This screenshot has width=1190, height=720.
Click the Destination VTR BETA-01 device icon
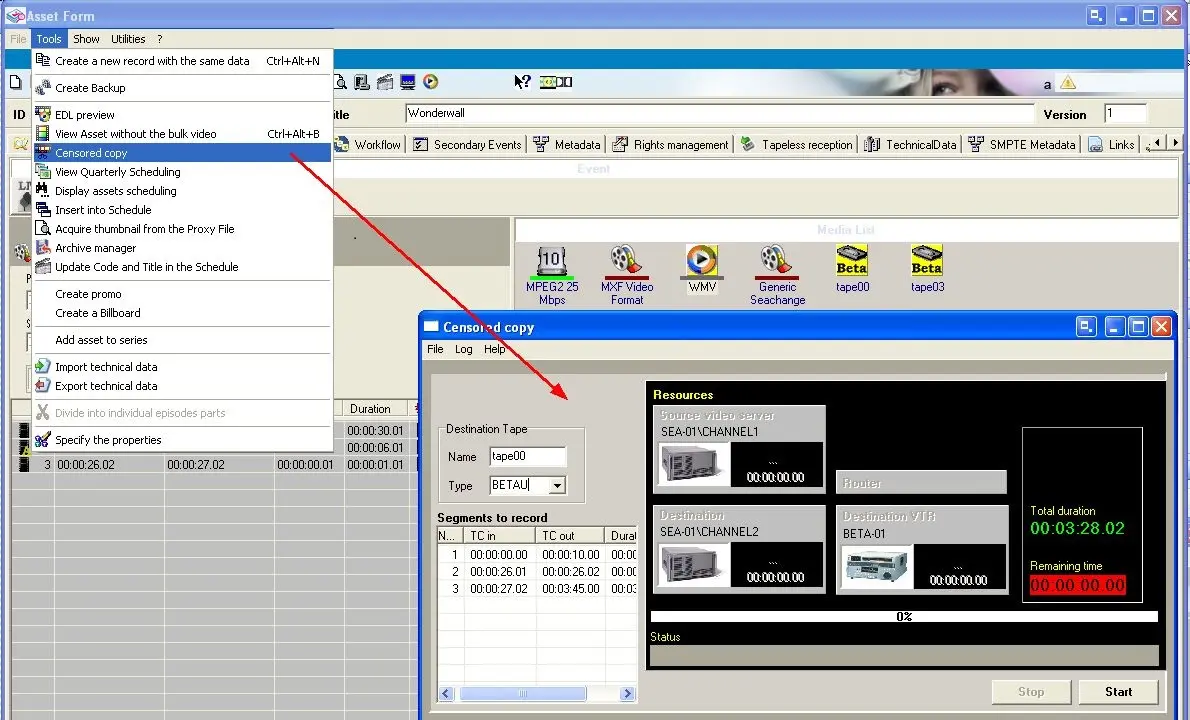tap(876, 566)
